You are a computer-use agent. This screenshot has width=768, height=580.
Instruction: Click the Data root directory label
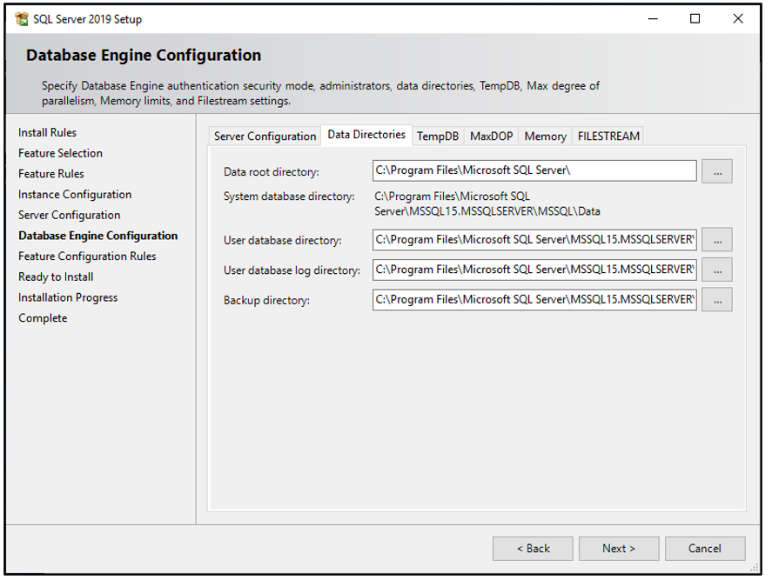click(x=271, y=172)
